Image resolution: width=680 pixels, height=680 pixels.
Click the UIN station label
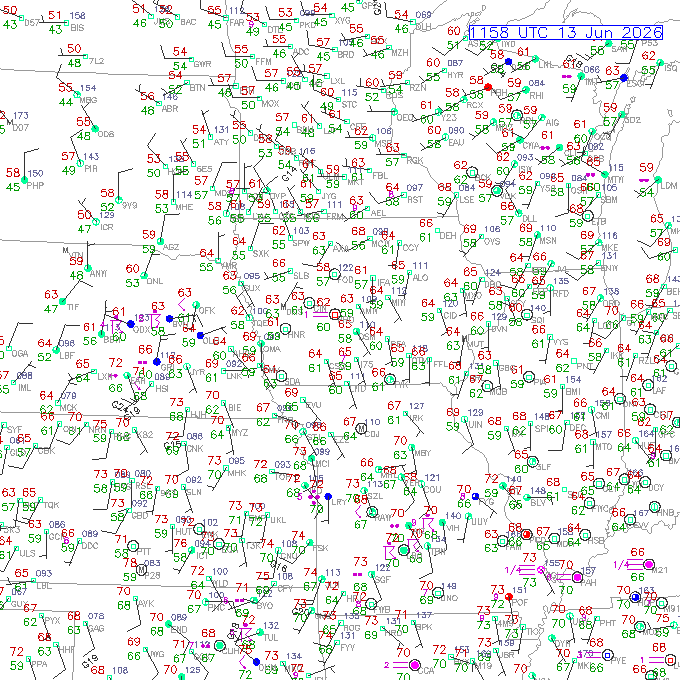tap(475, 425)
